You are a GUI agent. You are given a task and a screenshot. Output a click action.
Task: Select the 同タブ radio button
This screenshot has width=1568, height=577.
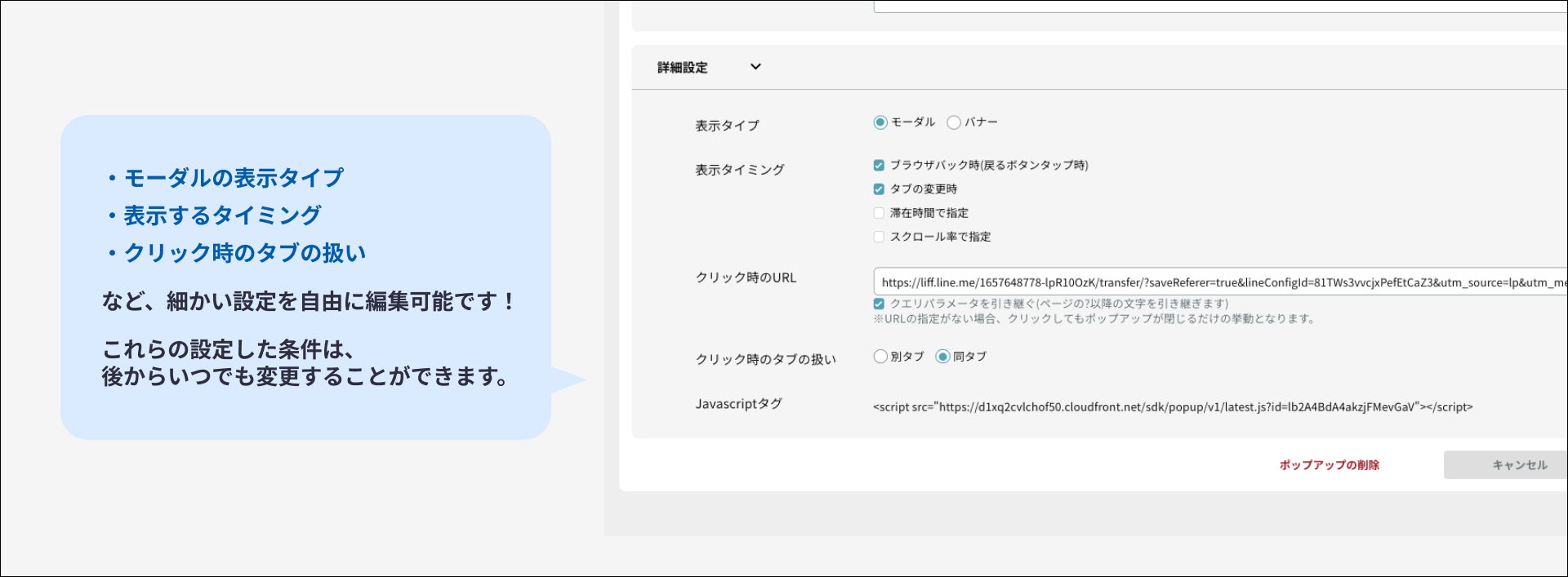[942, 356]
